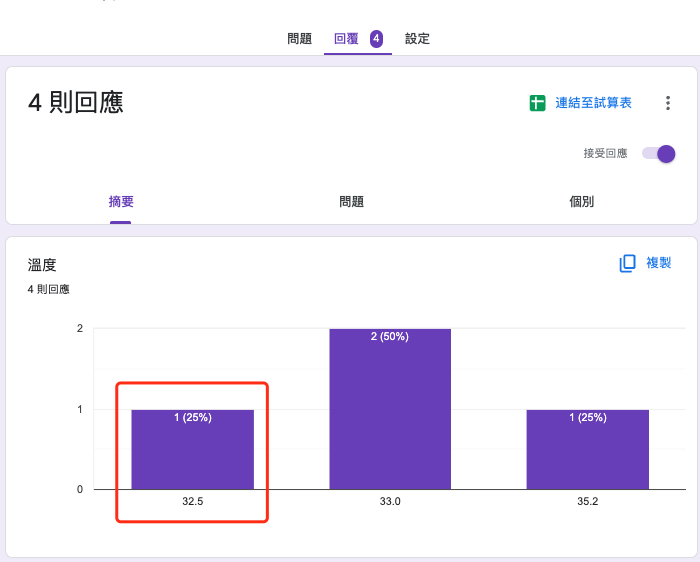Select the 摘要 sub-tab
Image resolution: width=700 pixels, height=562 pixels.
[121, 201]
